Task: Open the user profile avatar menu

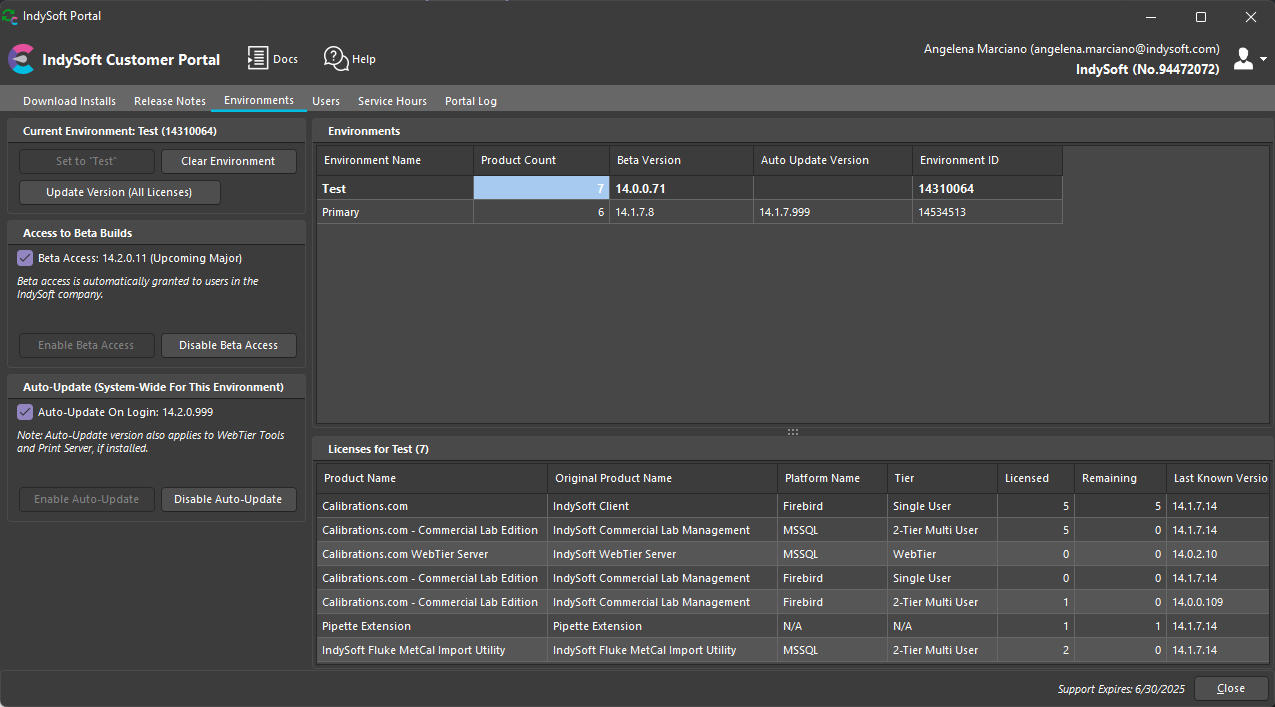Action: tap(1245, 59)
